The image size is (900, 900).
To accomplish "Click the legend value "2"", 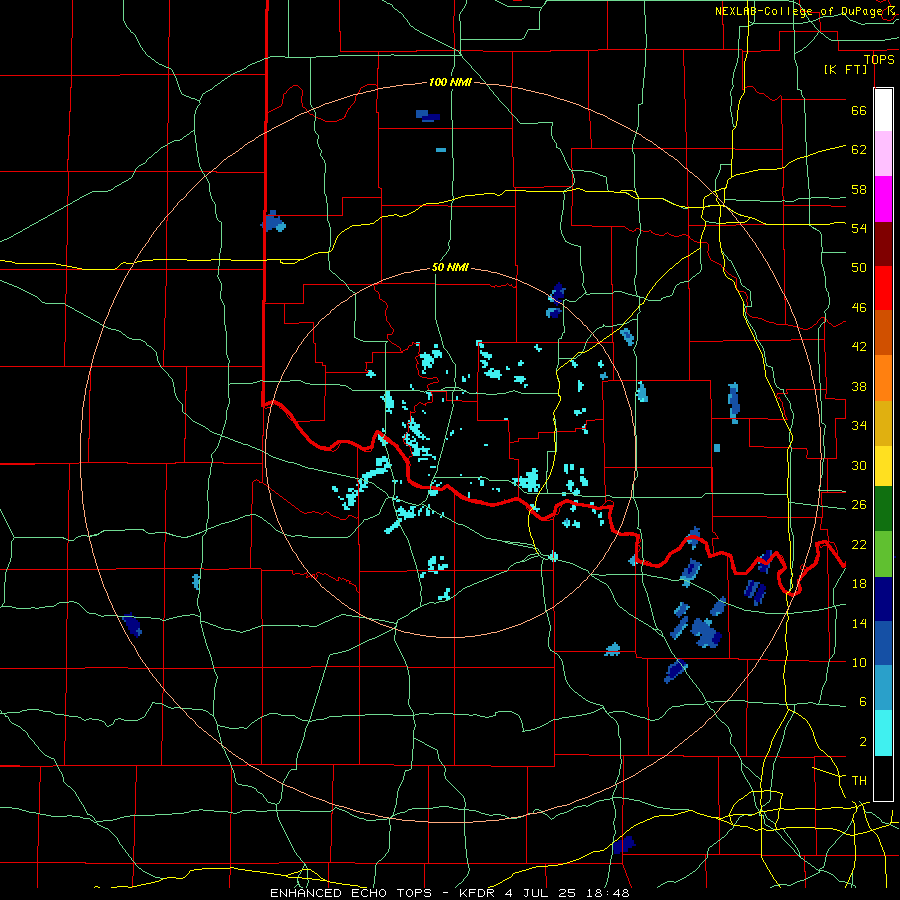I will tap(862, 741).
